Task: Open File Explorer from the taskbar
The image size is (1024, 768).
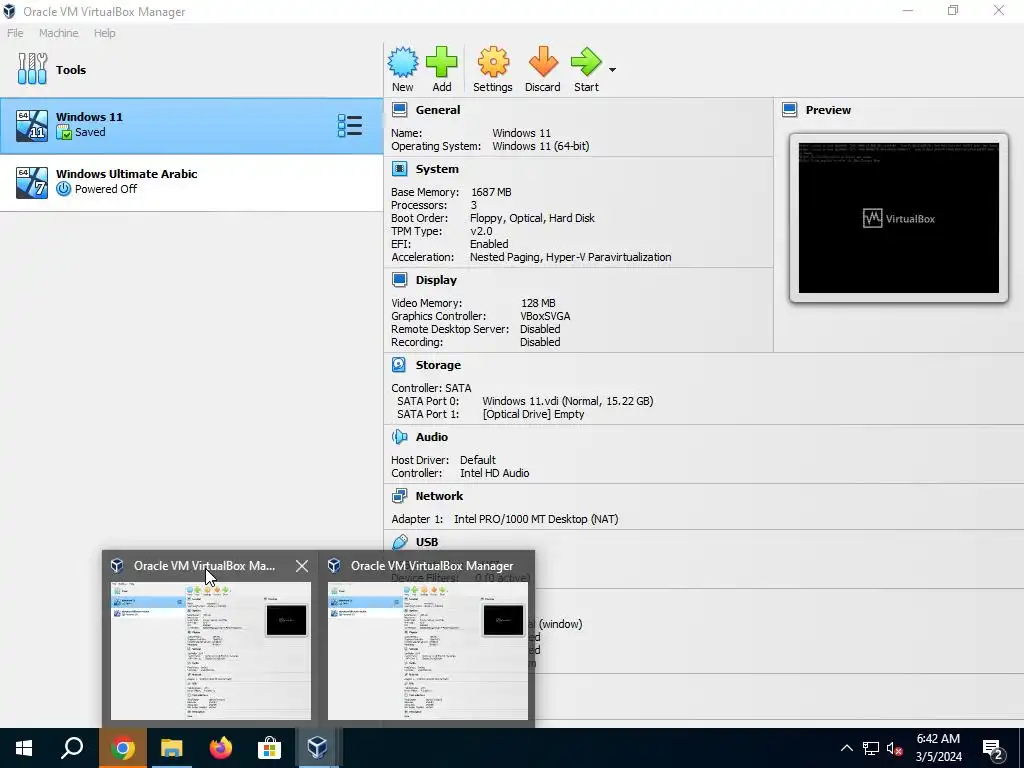Action: 172,748
